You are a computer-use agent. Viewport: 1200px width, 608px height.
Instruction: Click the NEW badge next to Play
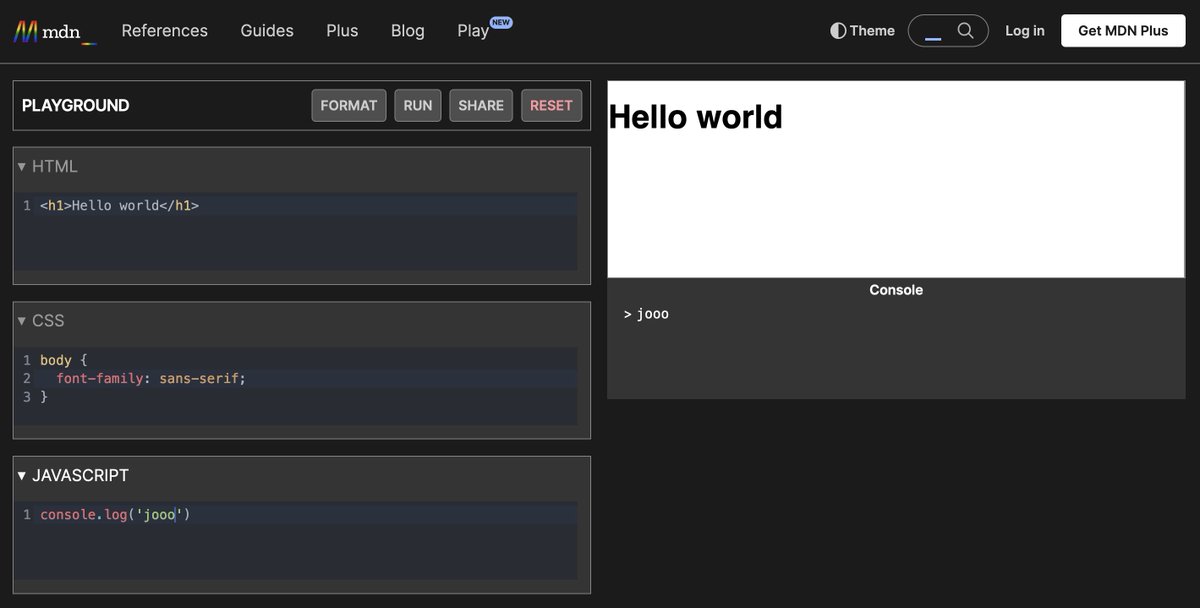click(x=501, y=22)
